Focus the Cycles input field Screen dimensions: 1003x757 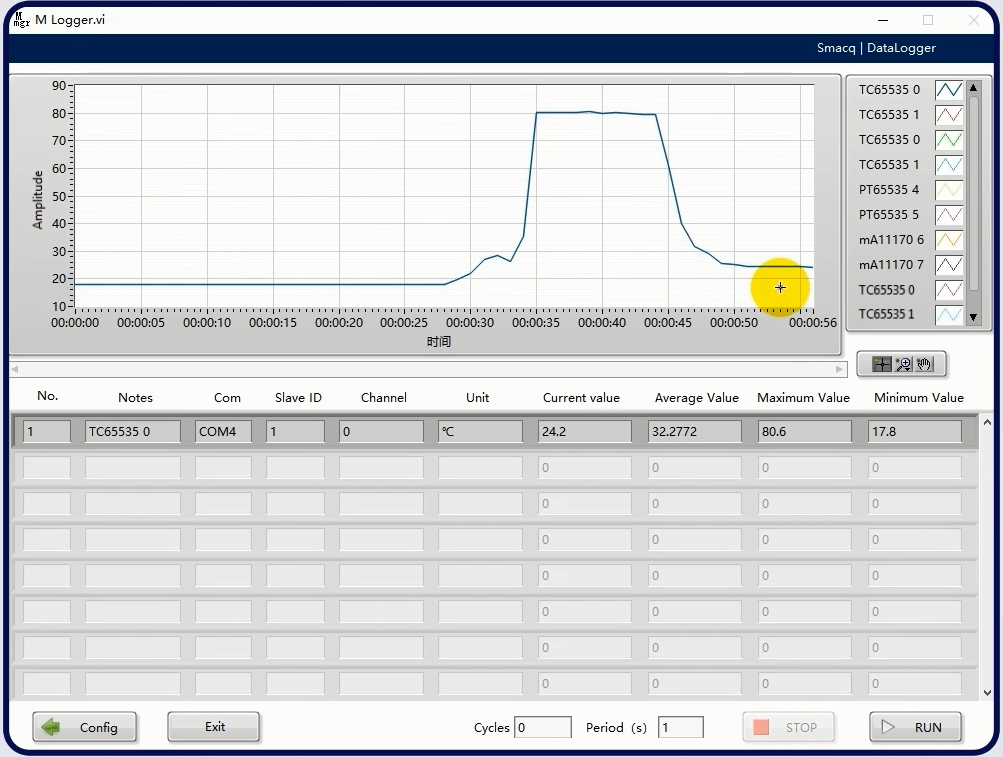point(542,728)
